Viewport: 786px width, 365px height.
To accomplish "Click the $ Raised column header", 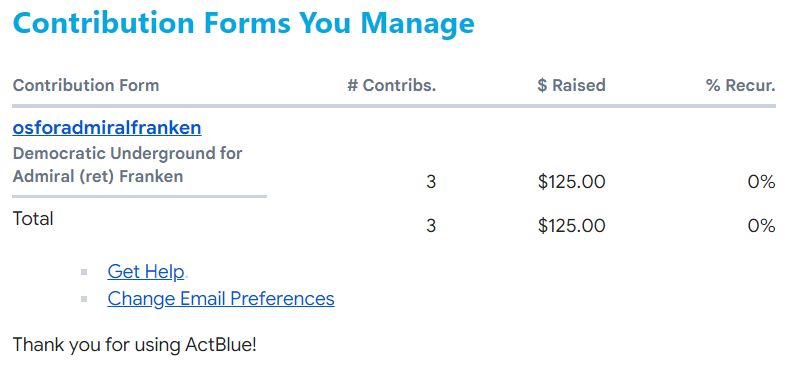I will pyautogui.click(x=571, y=85).
